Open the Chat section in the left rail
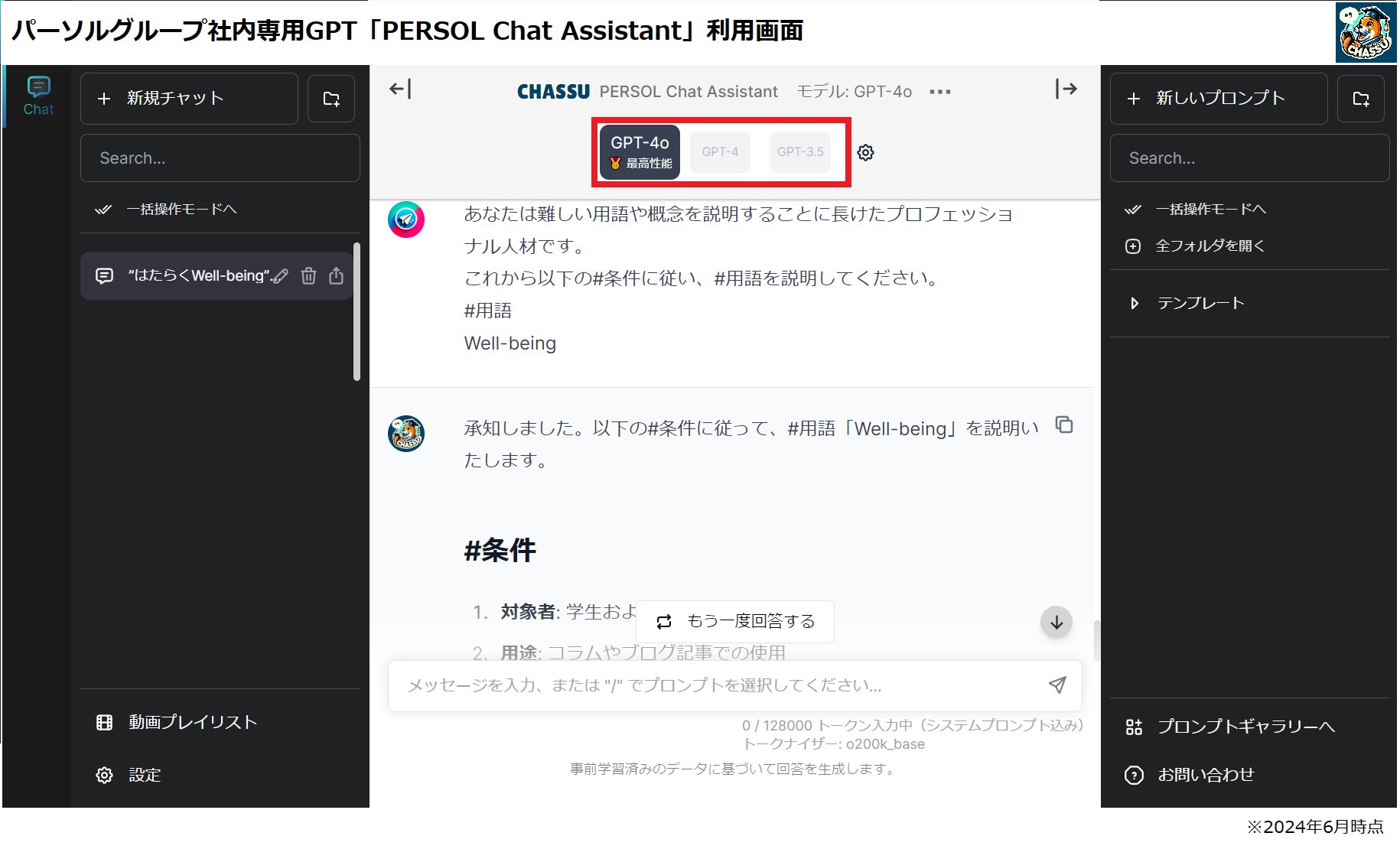Image resolution: width=1400 pixels, height=849 pixels. click(x=38, y=96)
